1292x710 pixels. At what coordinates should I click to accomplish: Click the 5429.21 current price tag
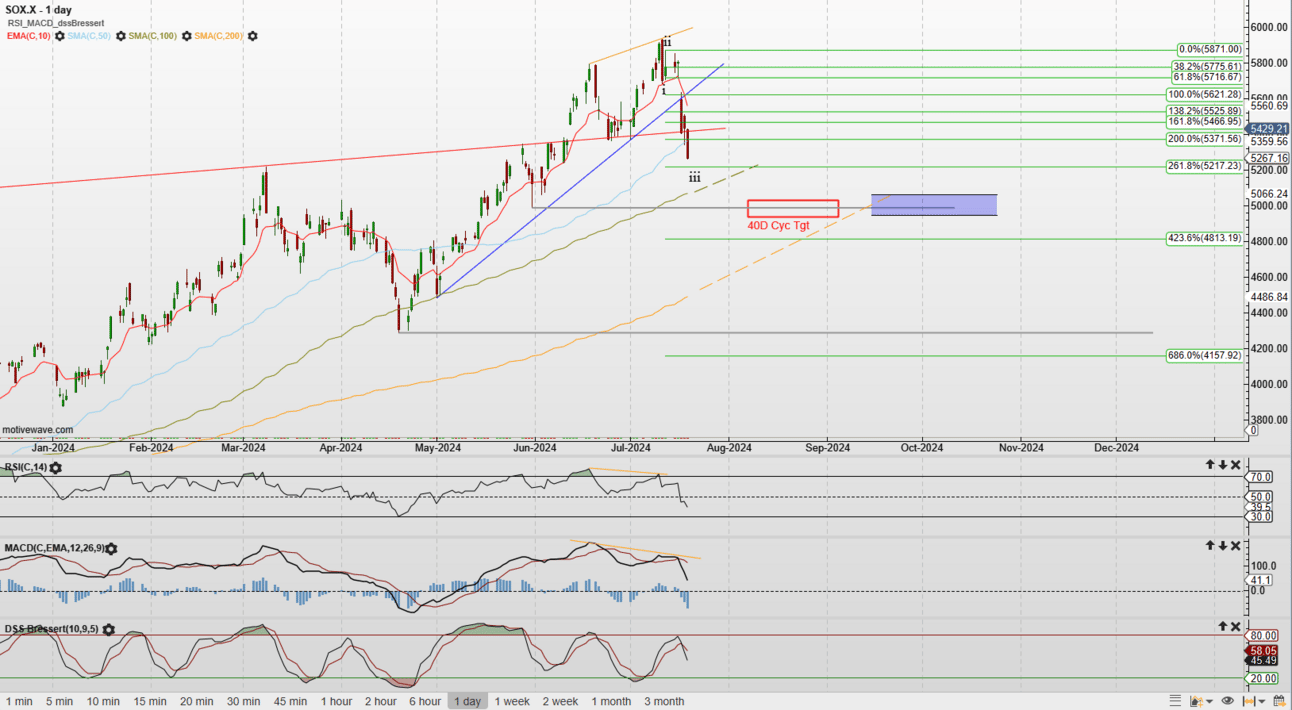tap(1268, 129)
